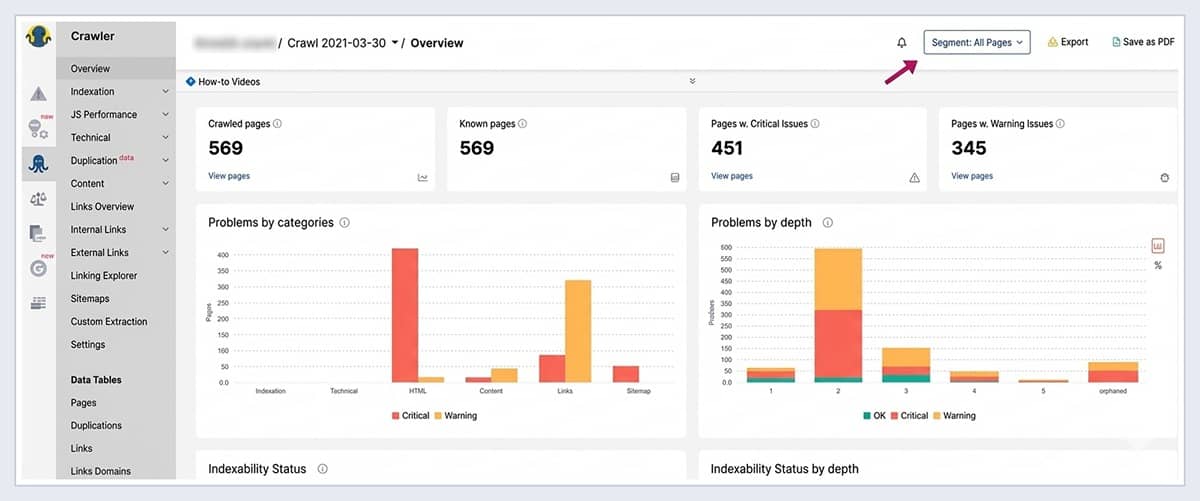Click the Export button
This screenshot has width=1200, height=501.
(x=1067, y=43)
